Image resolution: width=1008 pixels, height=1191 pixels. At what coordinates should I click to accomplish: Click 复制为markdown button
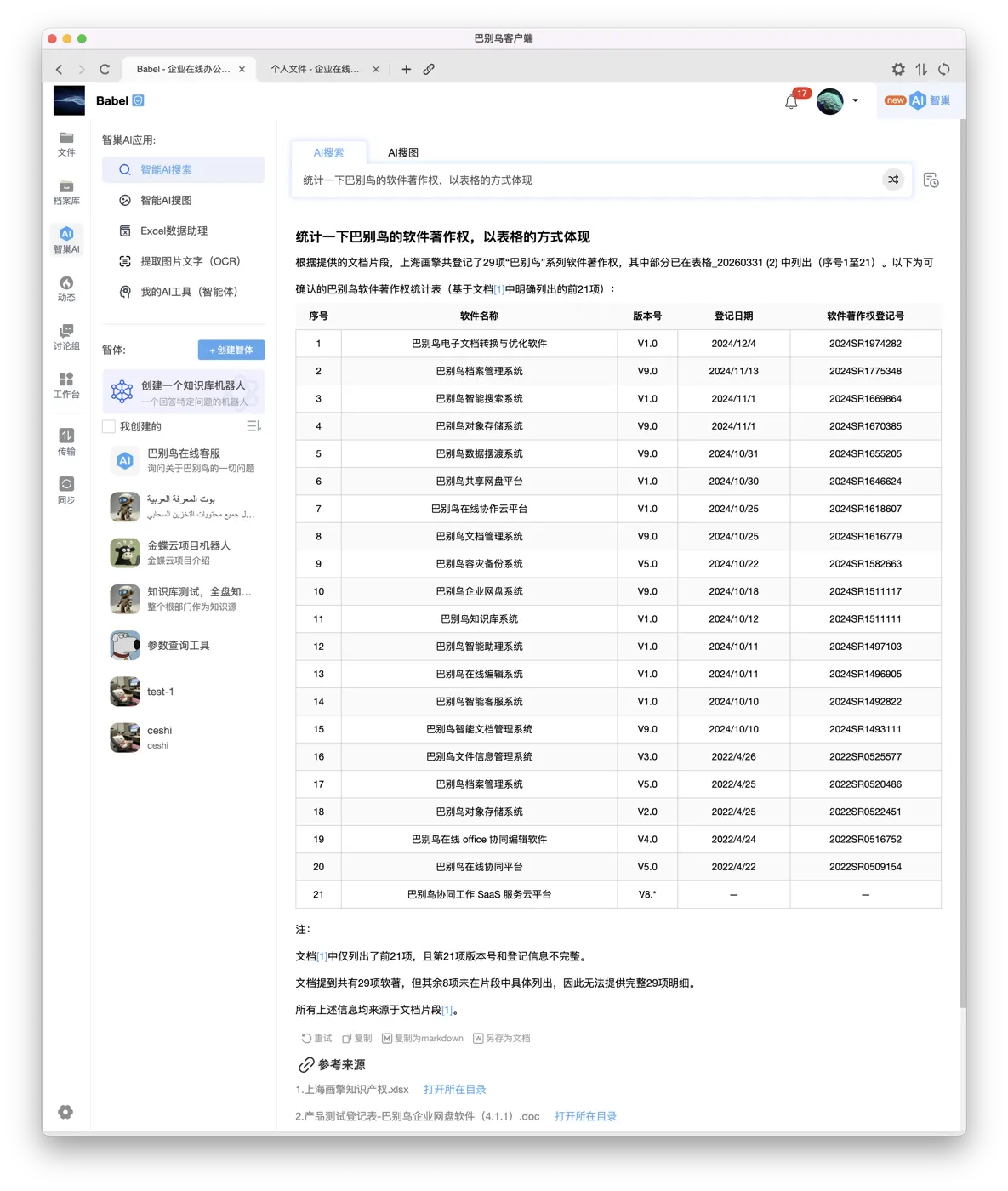[423, 1038]
